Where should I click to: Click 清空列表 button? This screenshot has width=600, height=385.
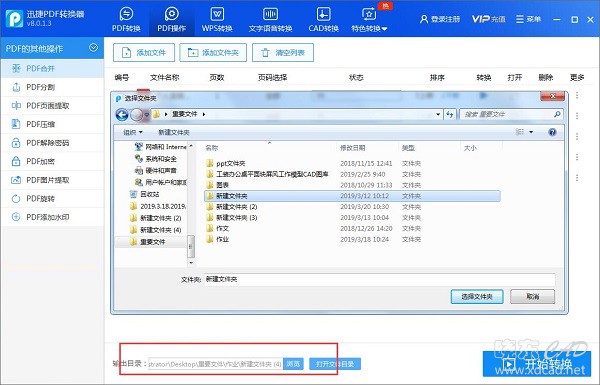coord(283,52)
